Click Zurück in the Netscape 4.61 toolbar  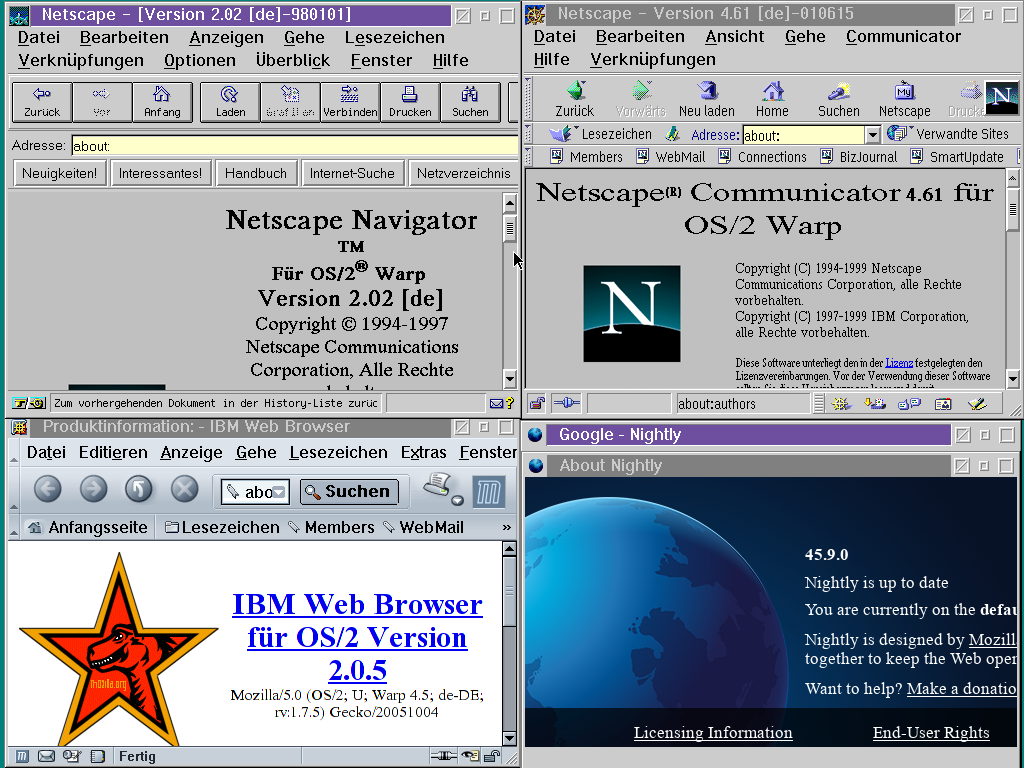coord(575,99)
